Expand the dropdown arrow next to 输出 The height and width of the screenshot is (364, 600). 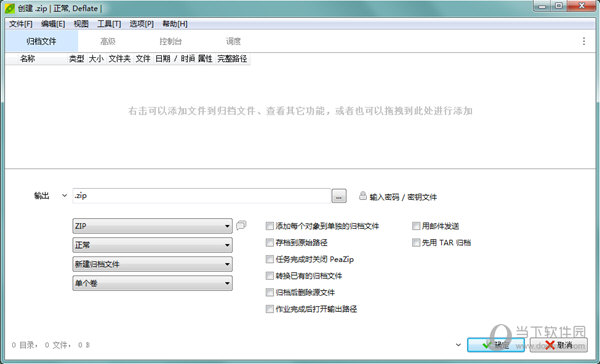point(64,196)
